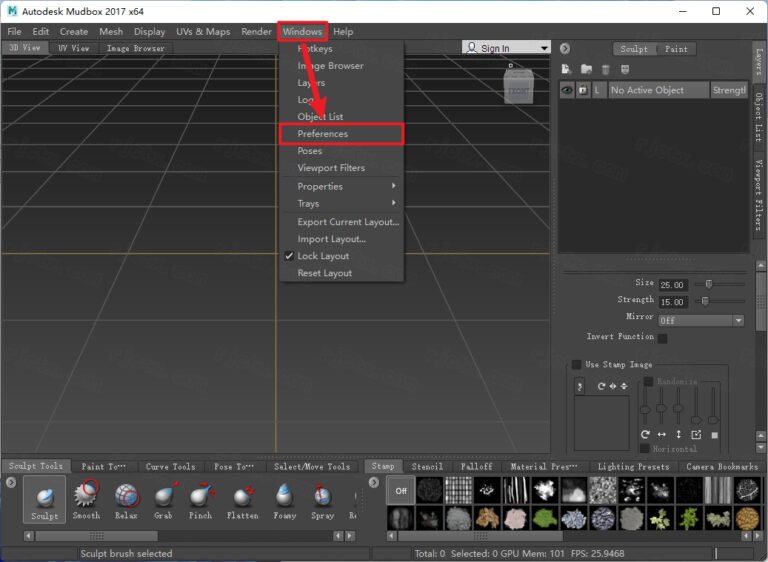This screenshot has width=768, height=562.
Task: Click the Mudbox app icon in title bar
Action: point(12,11)
